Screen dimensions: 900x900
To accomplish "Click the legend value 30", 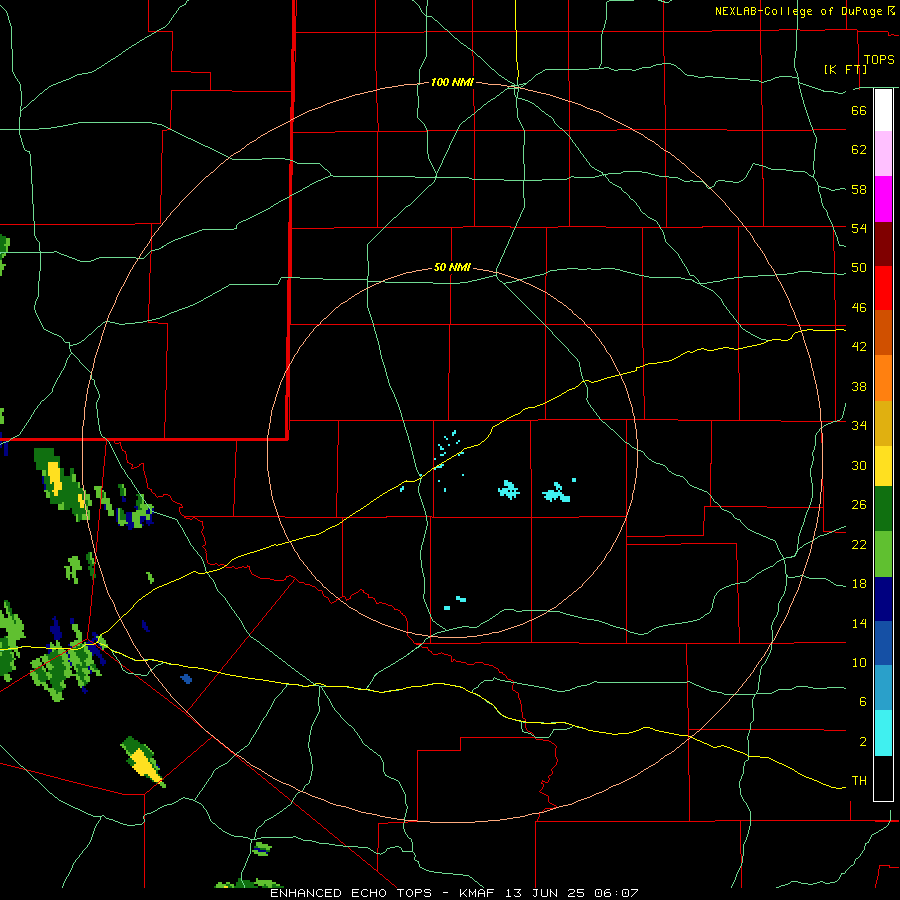I will click(x=859, y=465).
